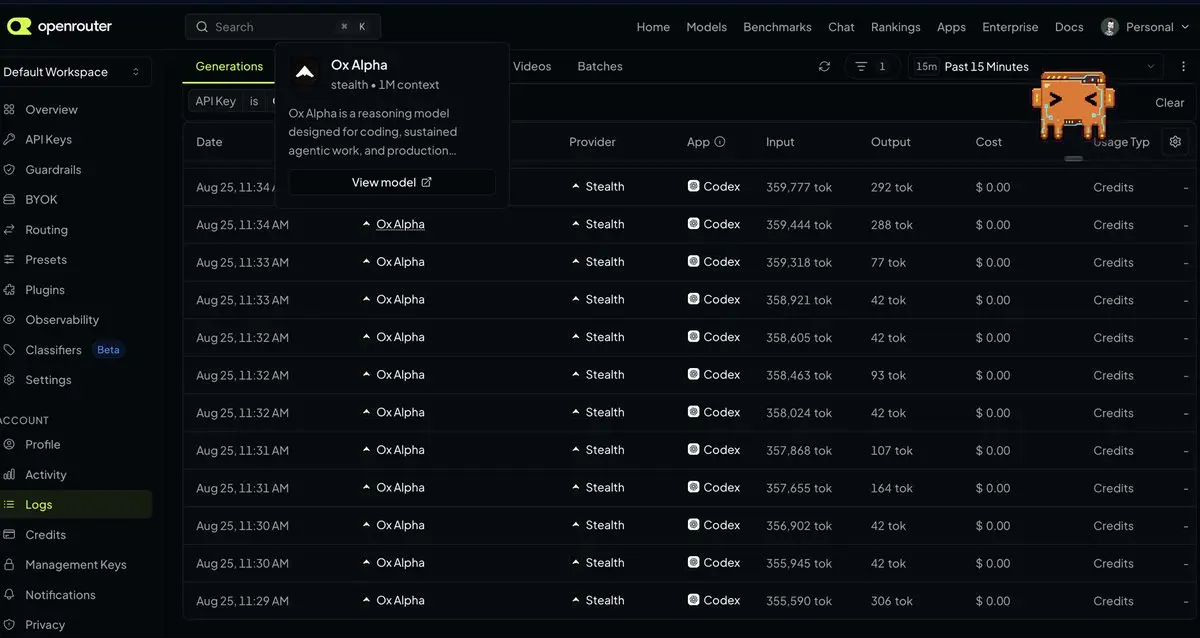Viewport: 1200px width, 638px height.
Task: Change the 'is' filter operator
Action: (x=254, y=101)
